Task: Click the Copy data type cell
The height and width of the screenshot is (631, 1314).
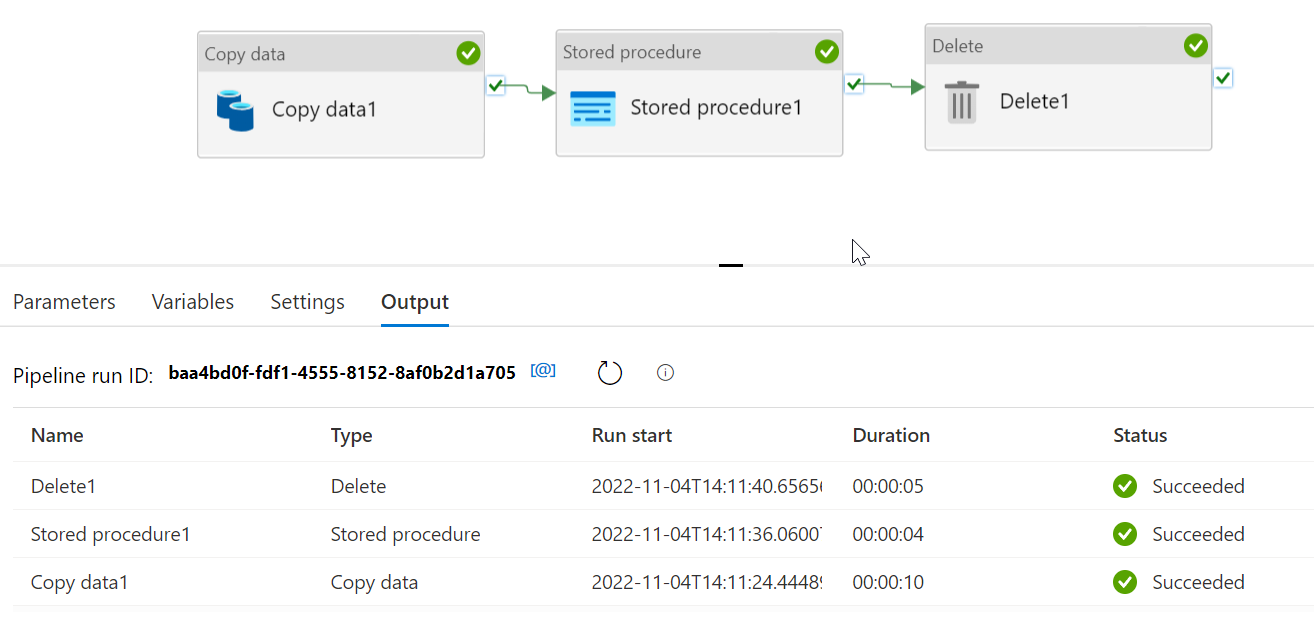Action: [x=375, y=582]
